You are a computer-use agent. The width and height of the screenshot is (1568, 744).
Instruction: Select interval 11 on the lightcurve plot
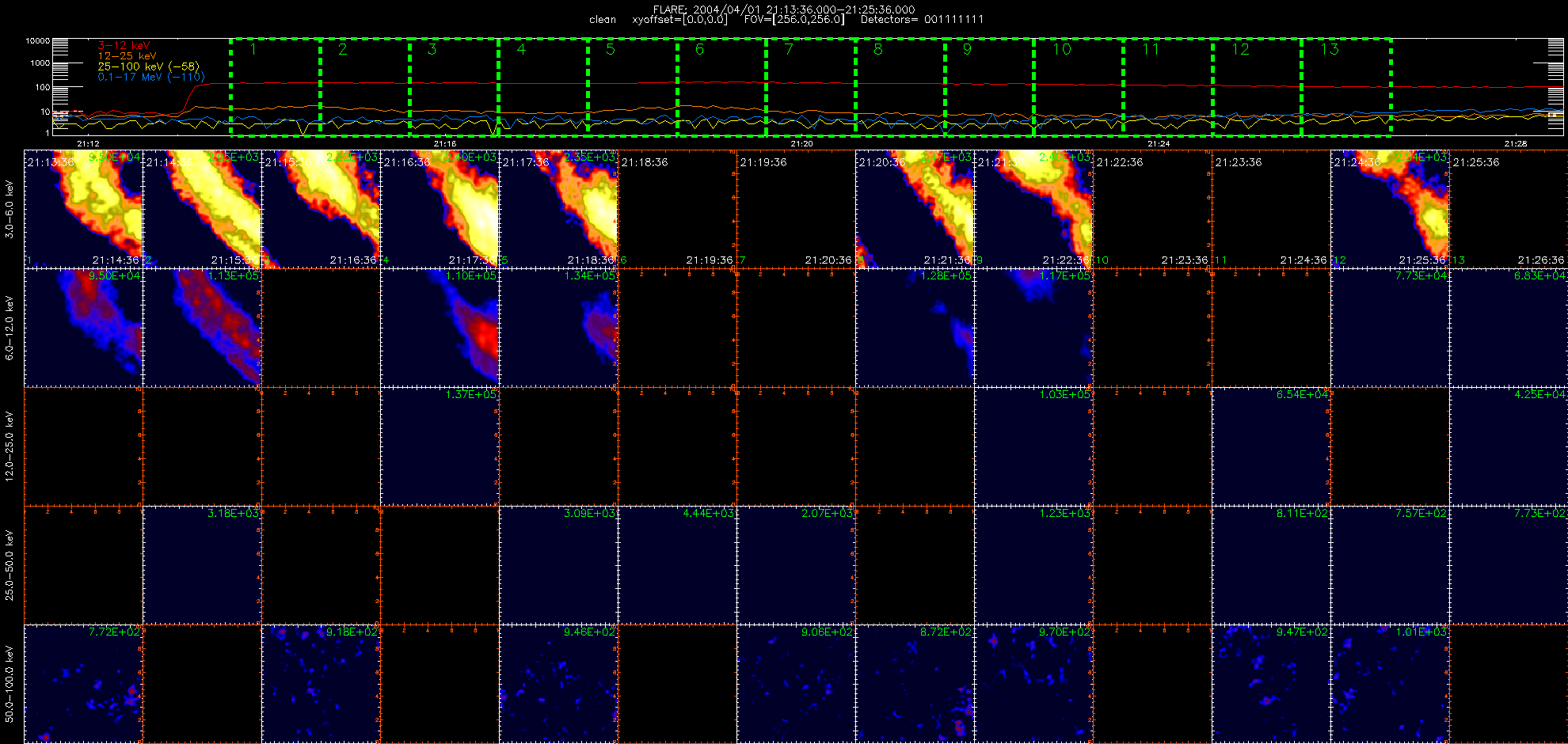point(1168,87)
